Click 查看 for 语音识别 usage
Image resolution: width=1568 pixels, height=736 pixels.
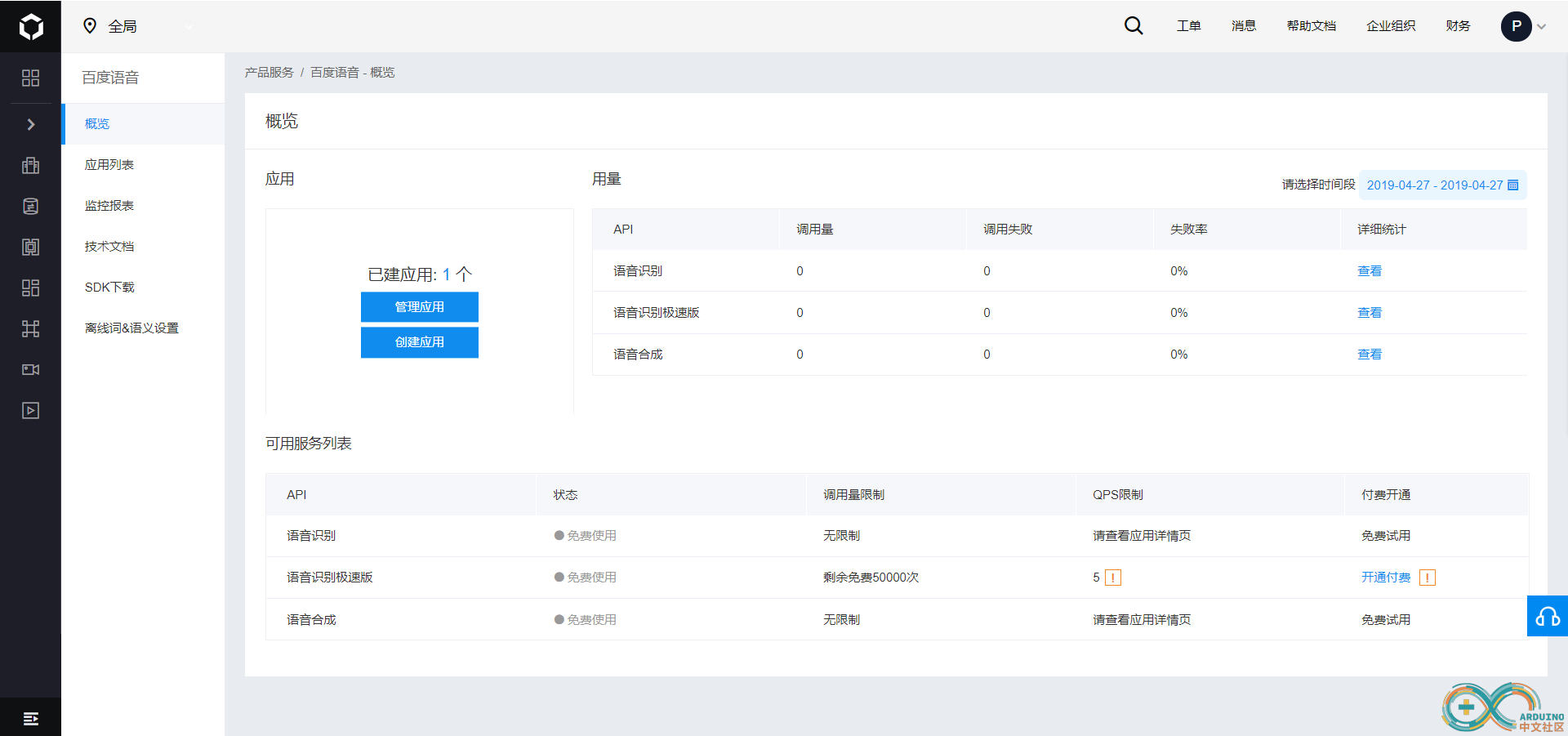pos(1370,270)
